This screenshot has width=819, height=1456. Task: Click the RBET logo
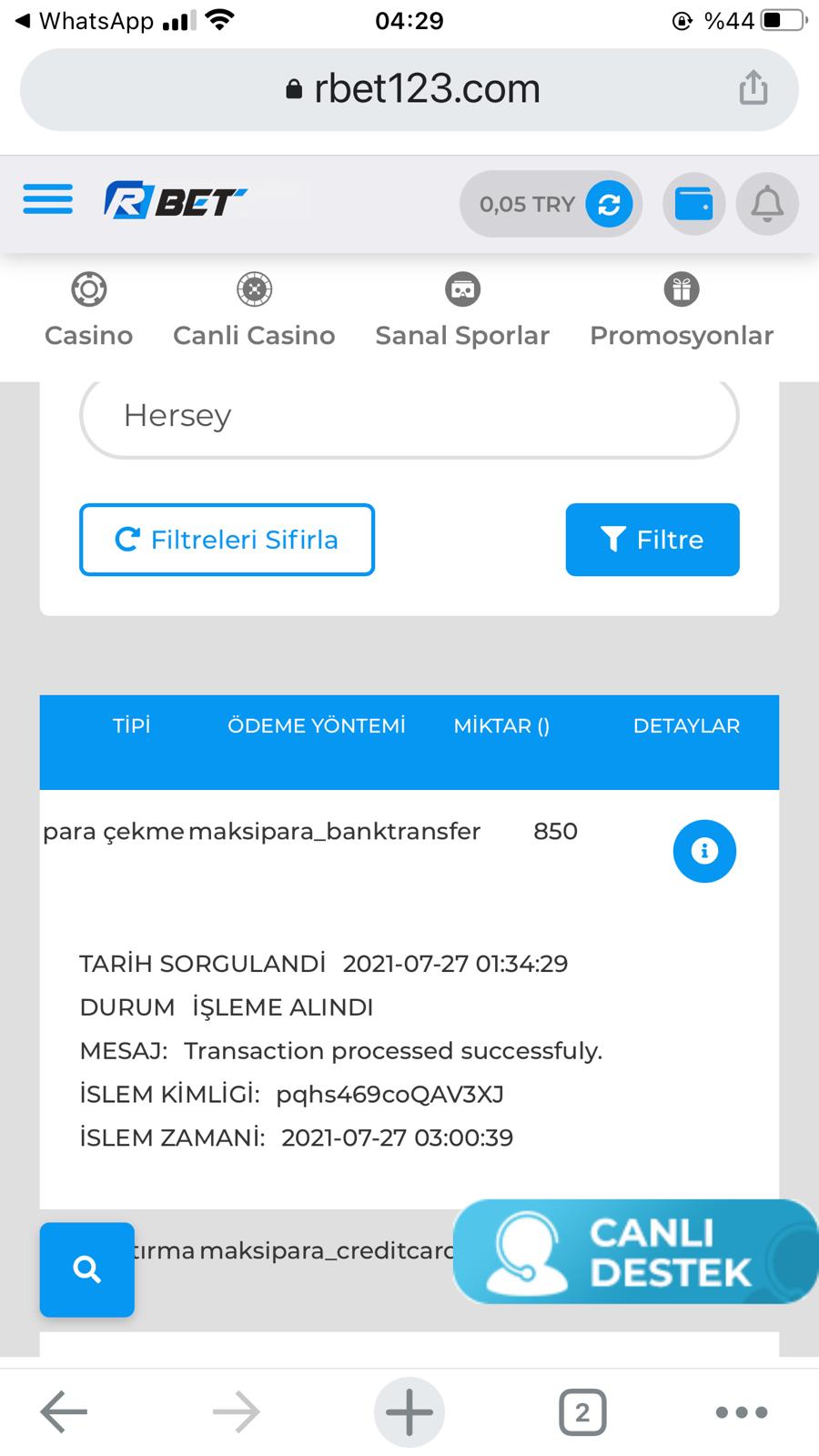click(x=175, y=201)
